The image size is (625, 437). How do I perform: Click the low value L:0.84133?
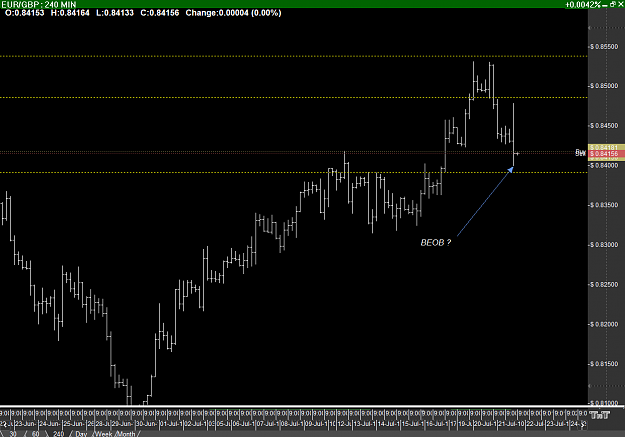pos(115,13)
